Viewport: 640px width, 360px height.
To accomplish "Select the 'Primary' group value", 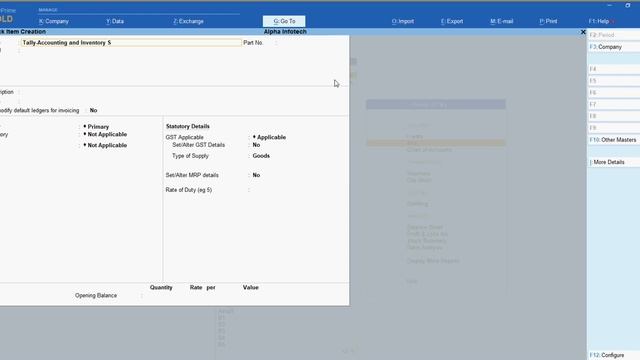I will click(96, 127).
